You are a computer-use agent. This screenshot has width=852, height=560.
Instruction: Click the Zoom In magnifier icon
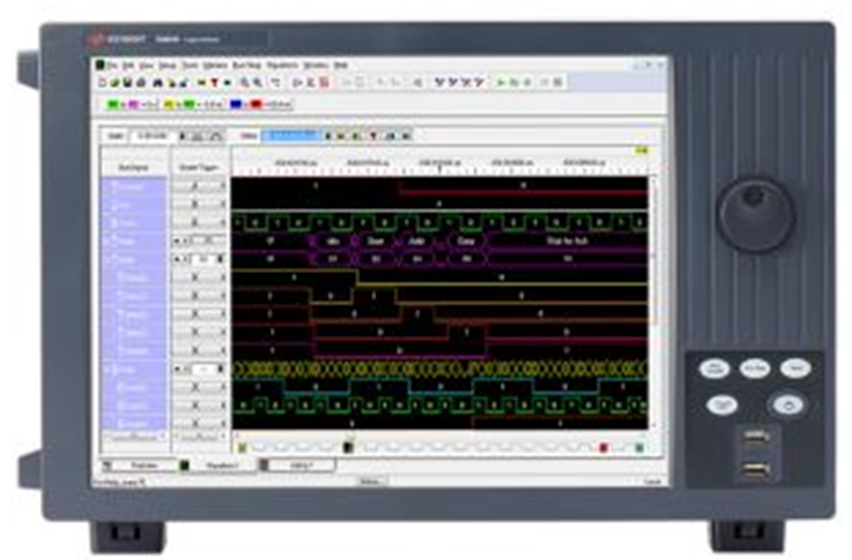point(245,82)
